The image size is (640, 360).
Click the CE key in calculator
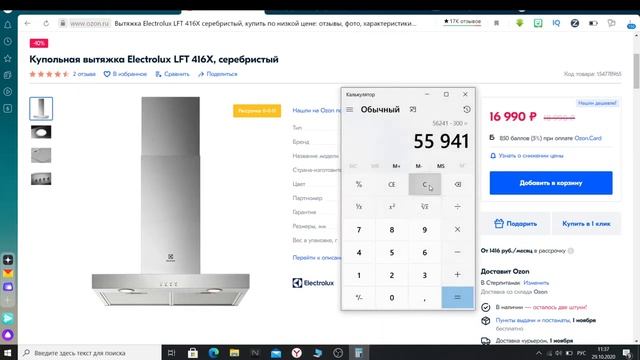pyautogui.click(x=392, y=184)
